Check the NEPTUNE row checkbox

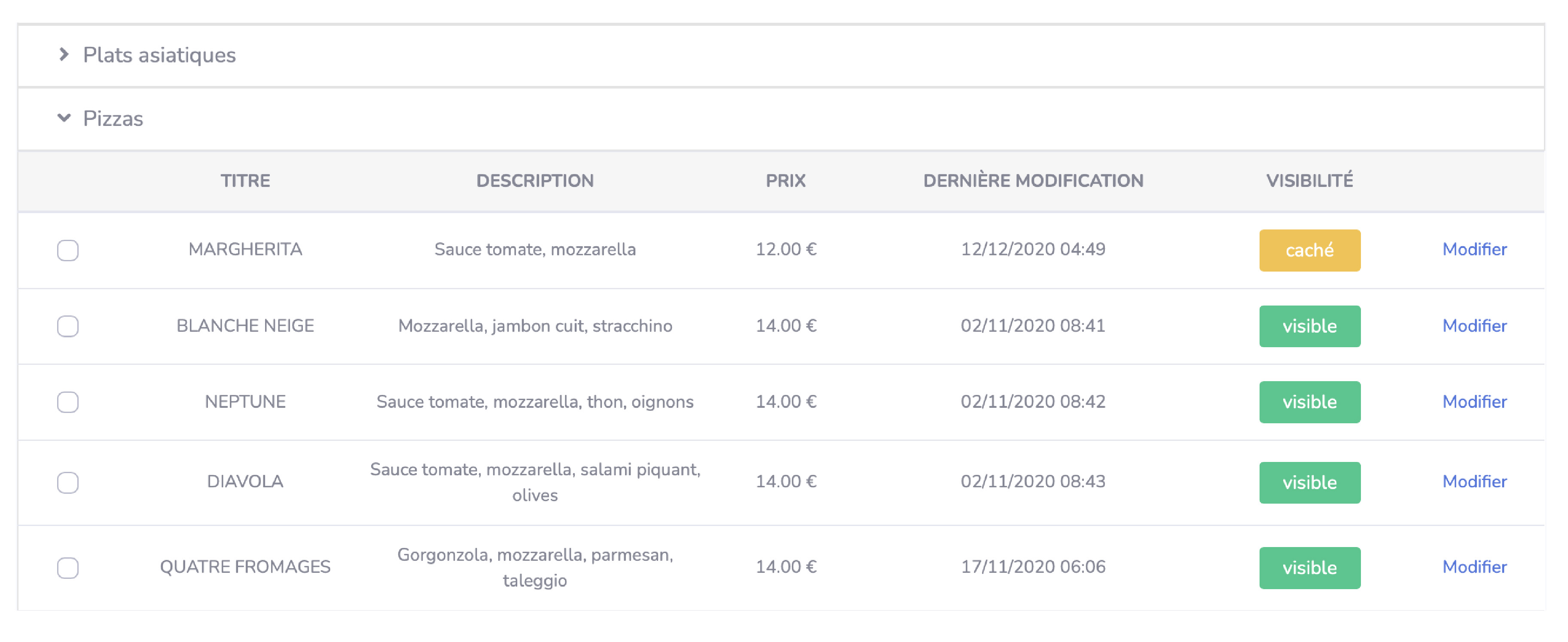coord(67,402)
